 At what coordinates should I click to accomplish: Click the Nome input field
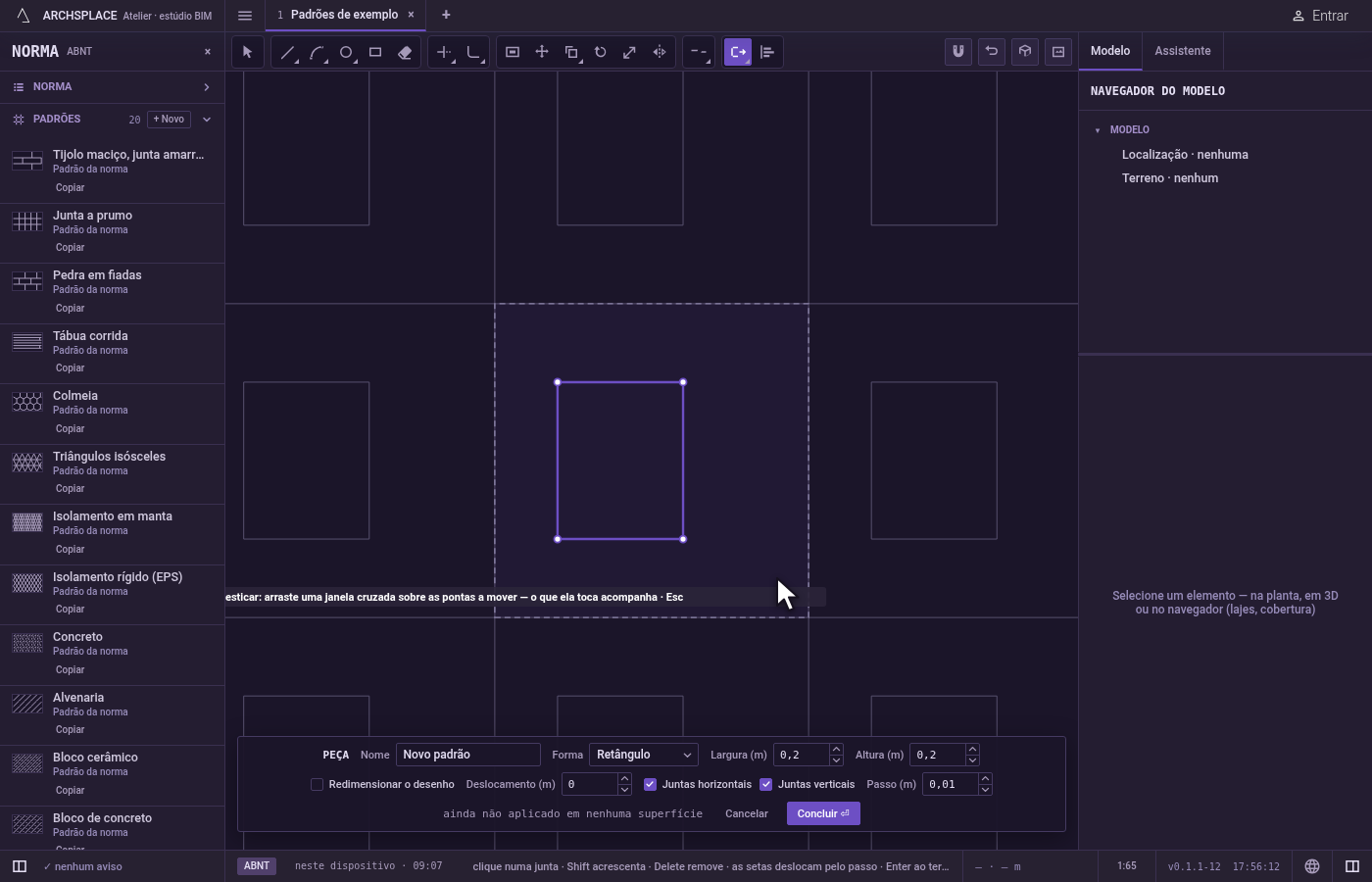point(468,755)
